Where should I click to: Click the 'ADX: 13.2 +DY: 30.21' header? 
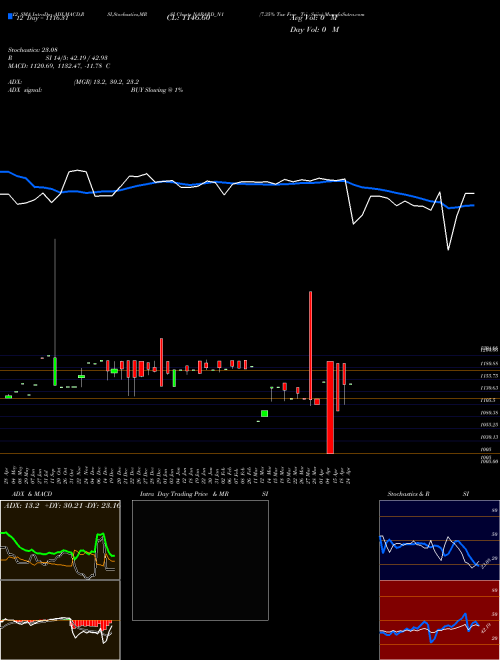(x=60, y=505)
